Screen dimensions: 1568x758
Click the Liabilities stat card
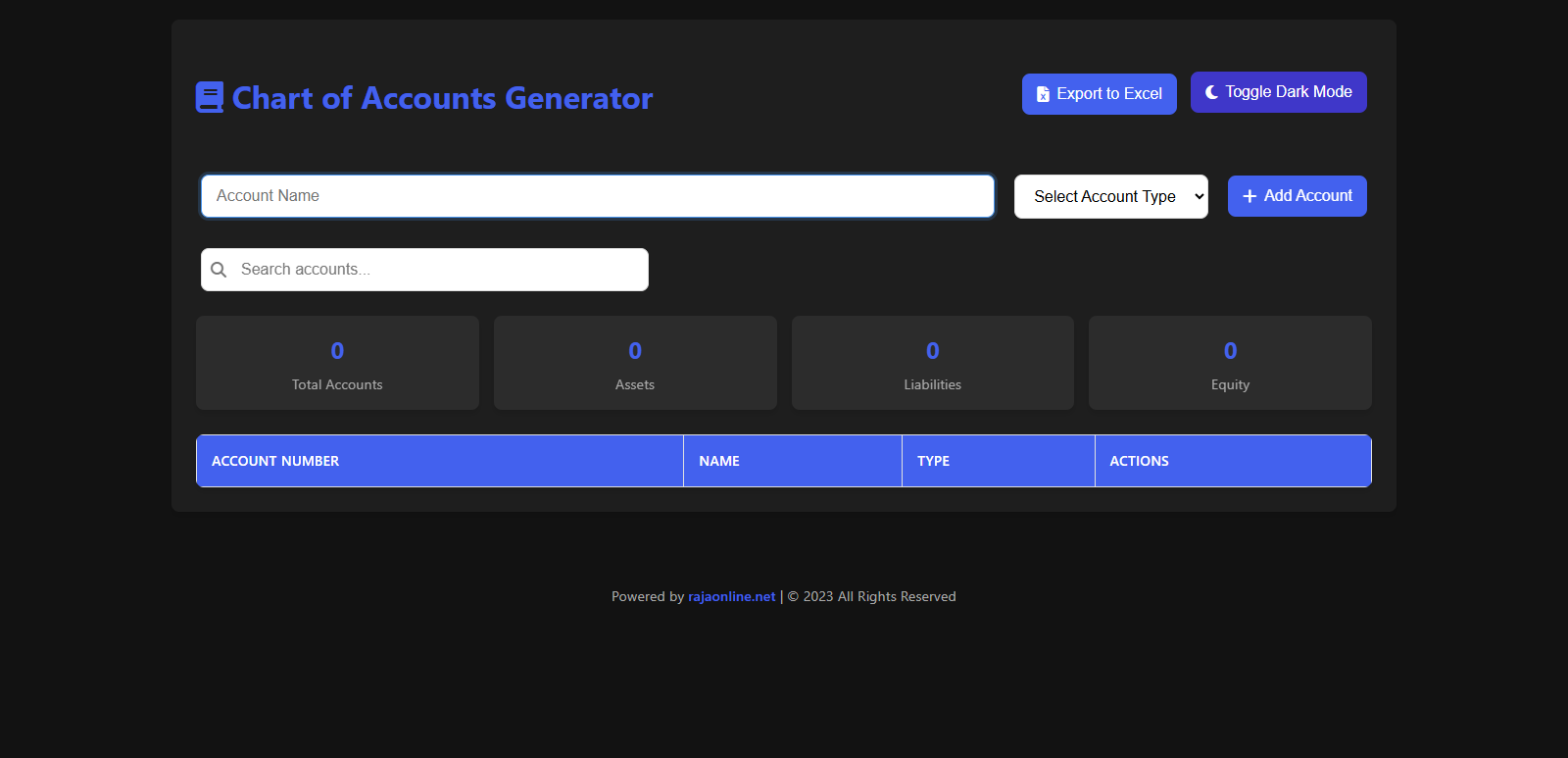933,363
